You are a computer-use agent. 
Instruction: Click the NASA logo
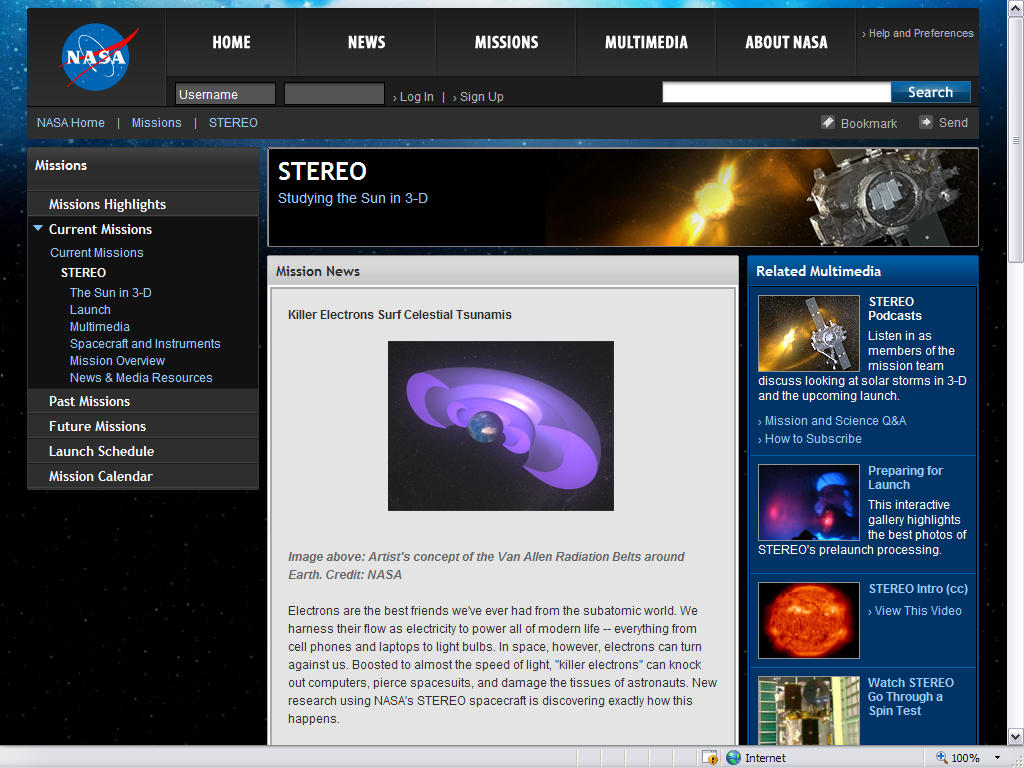point(97,57)
